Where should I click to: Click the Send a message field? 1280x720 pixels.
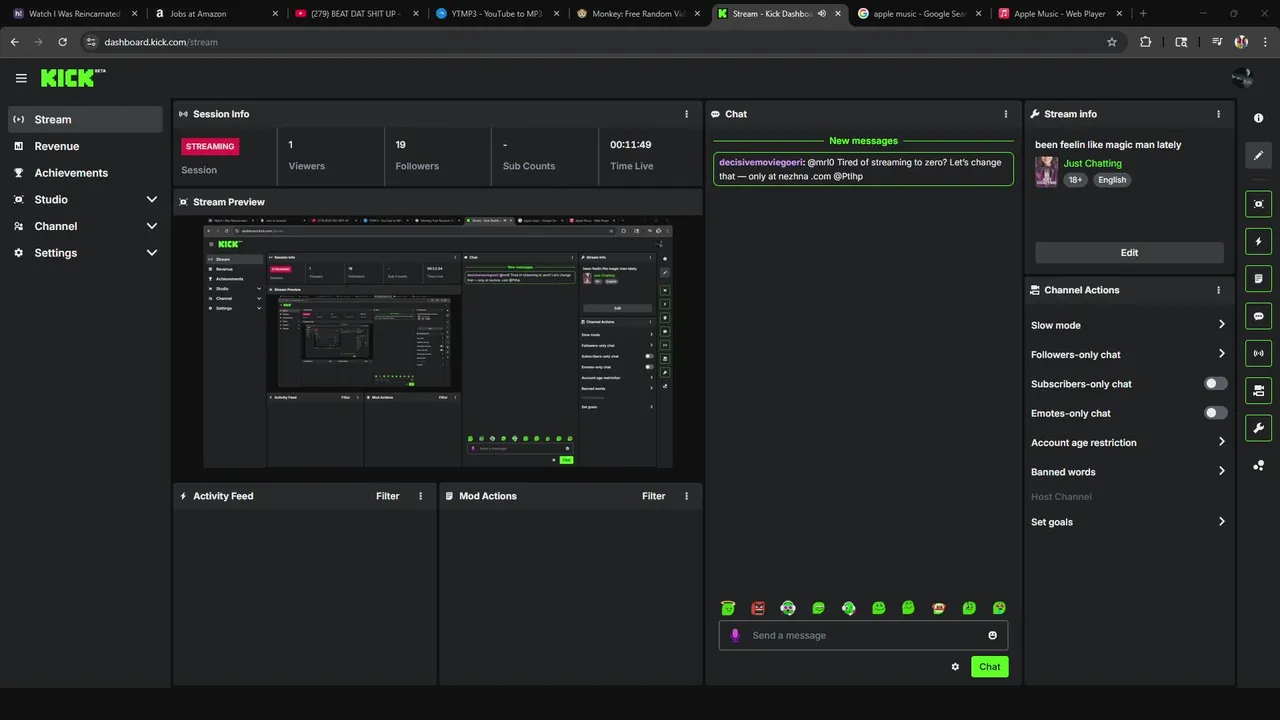[863, 635]
